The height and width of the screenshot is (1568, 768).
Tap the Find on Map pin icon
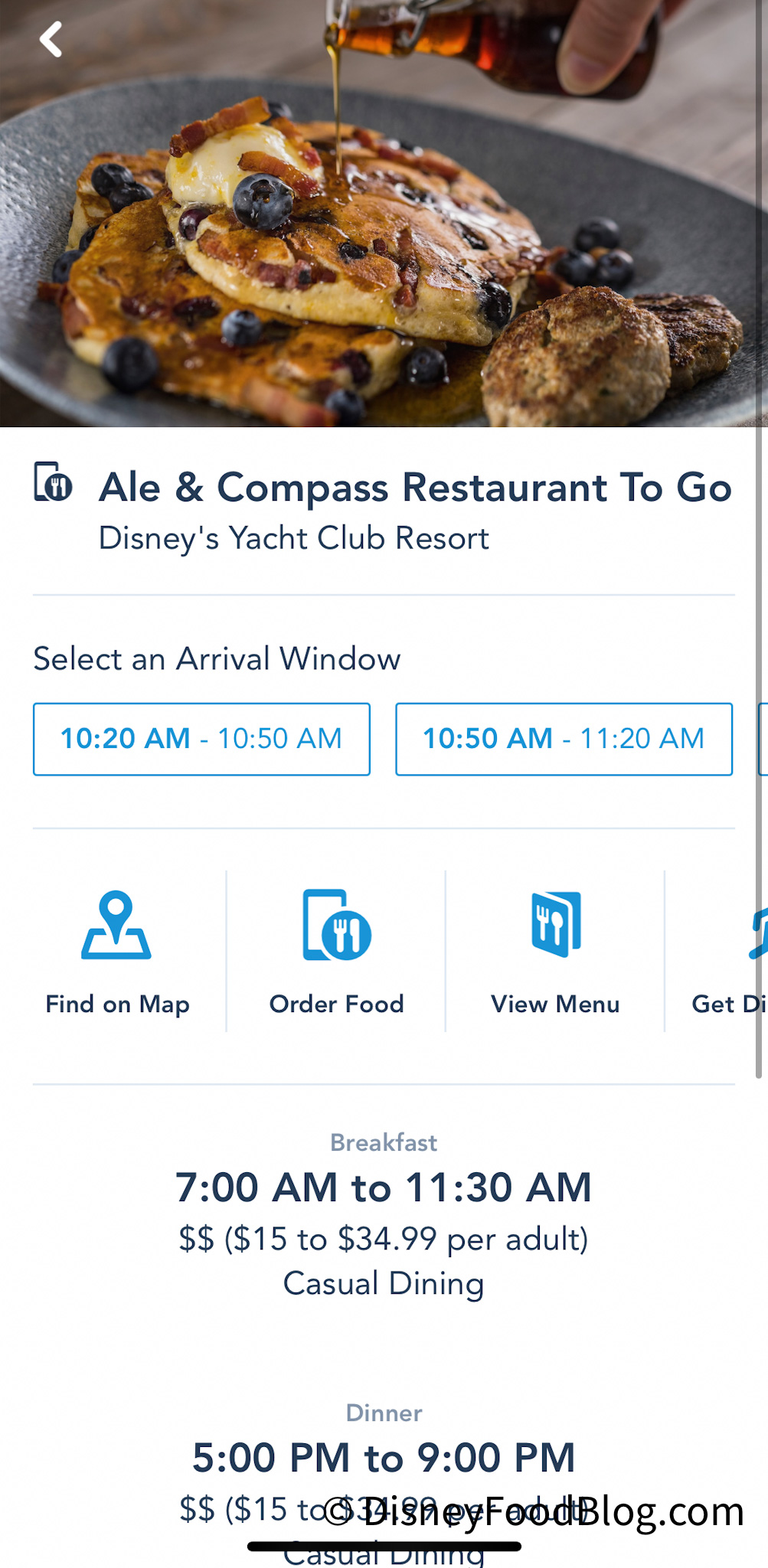click(116, 925)
